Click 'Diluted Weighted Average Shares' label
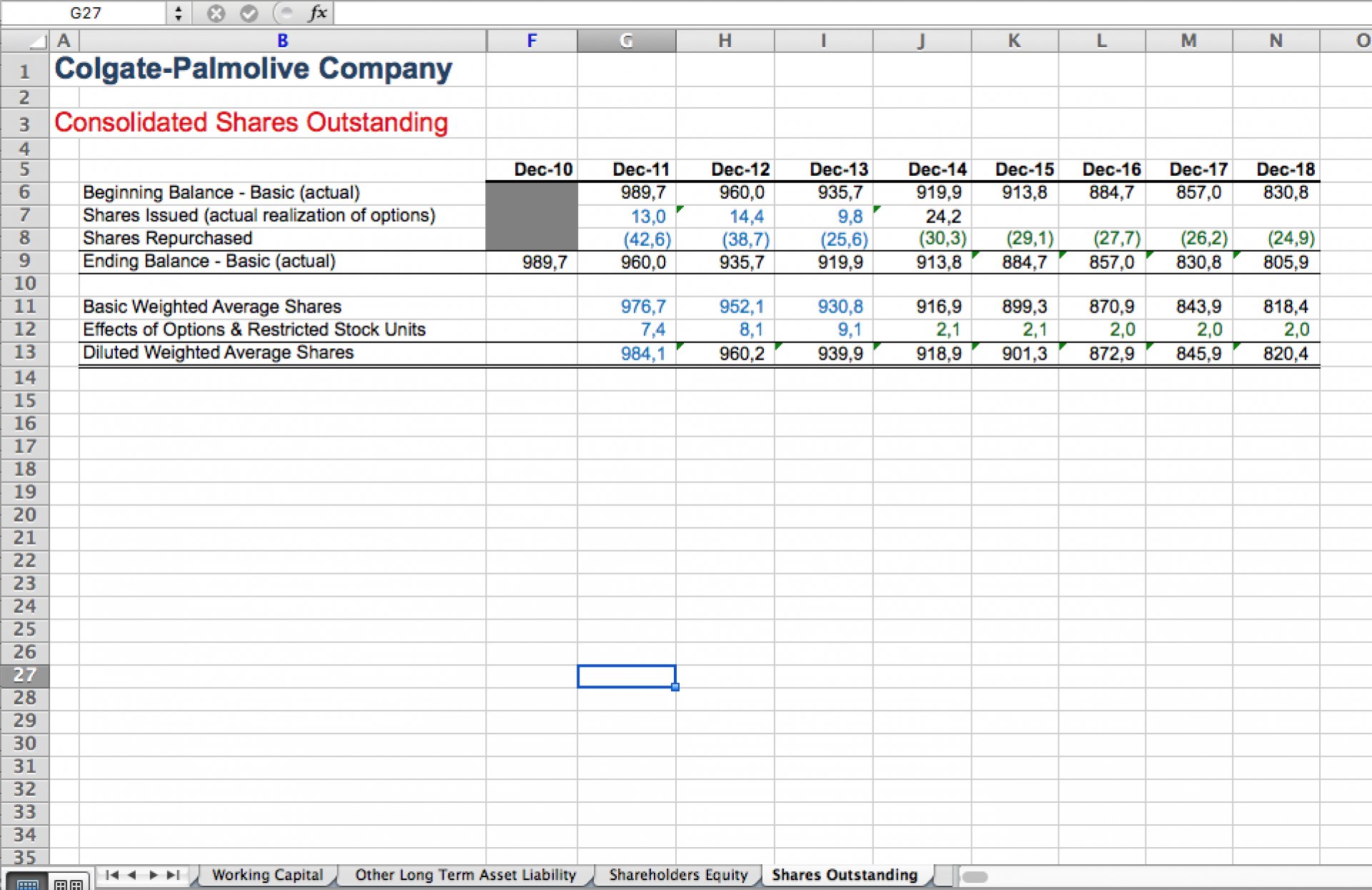Screen dimensions: 1372x890 tap(218, 352)
